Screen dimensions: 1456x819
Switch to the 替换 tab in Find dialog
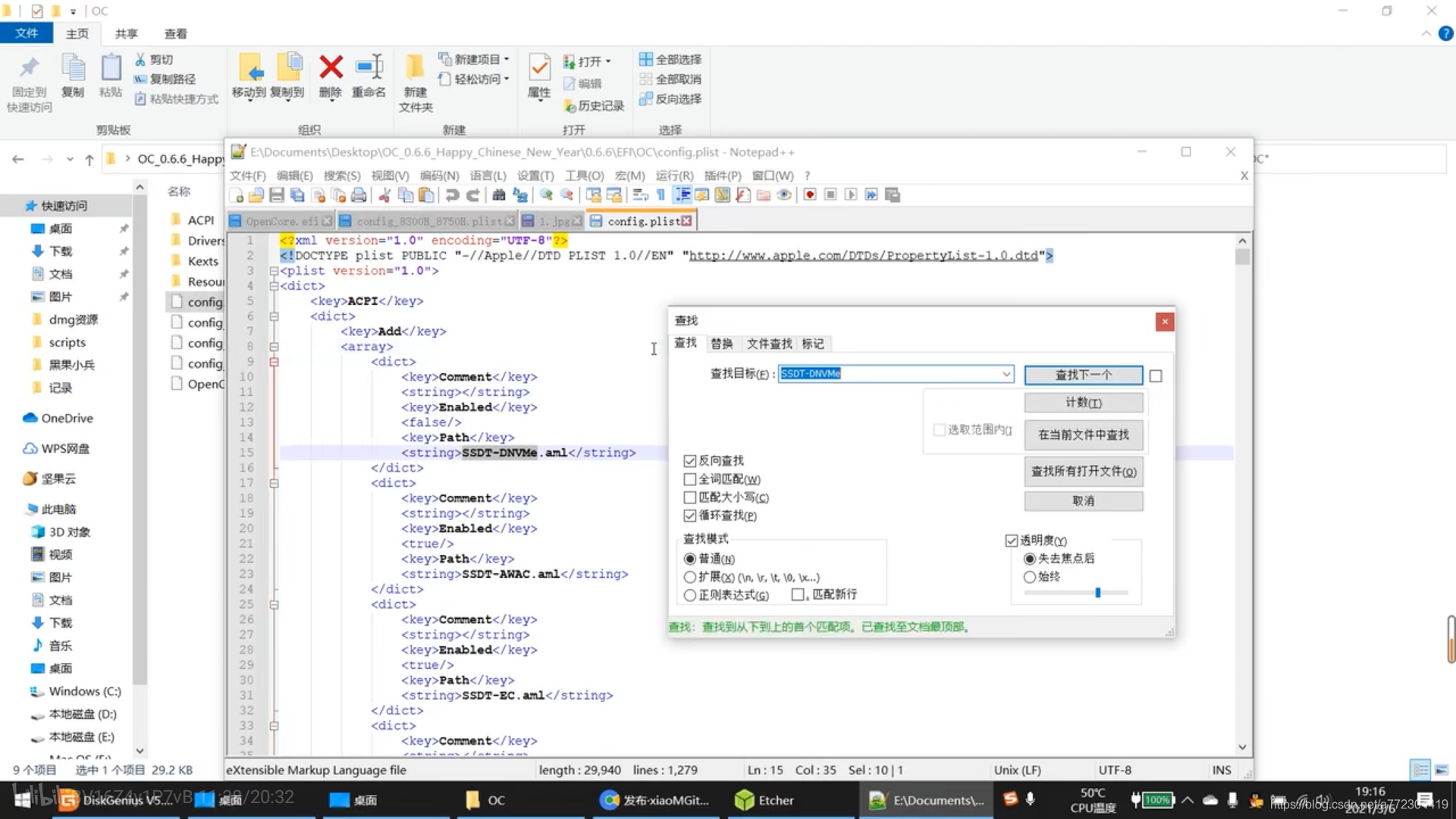(722, 344)
